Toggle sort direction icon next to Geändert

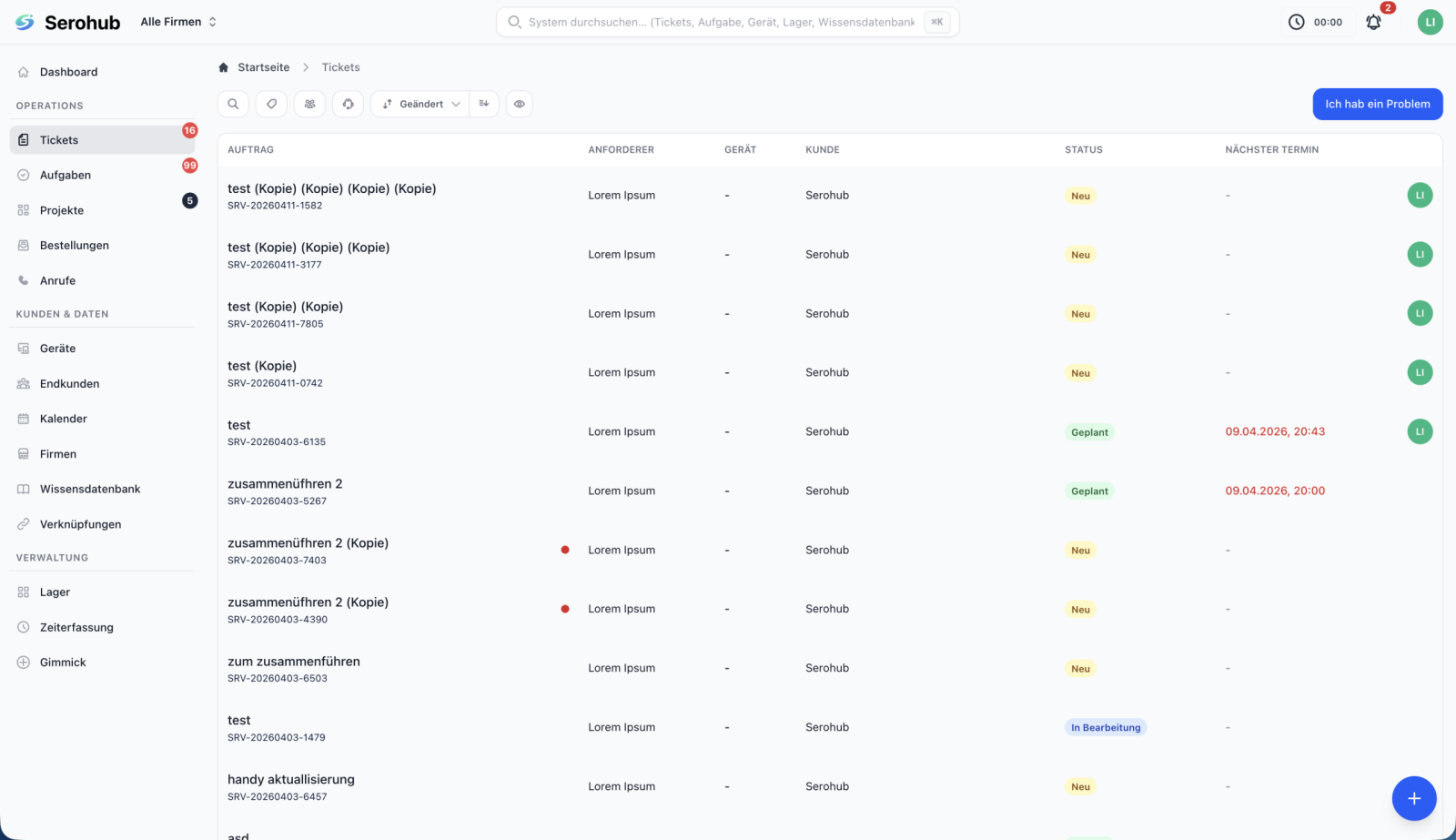click(484, 104)
